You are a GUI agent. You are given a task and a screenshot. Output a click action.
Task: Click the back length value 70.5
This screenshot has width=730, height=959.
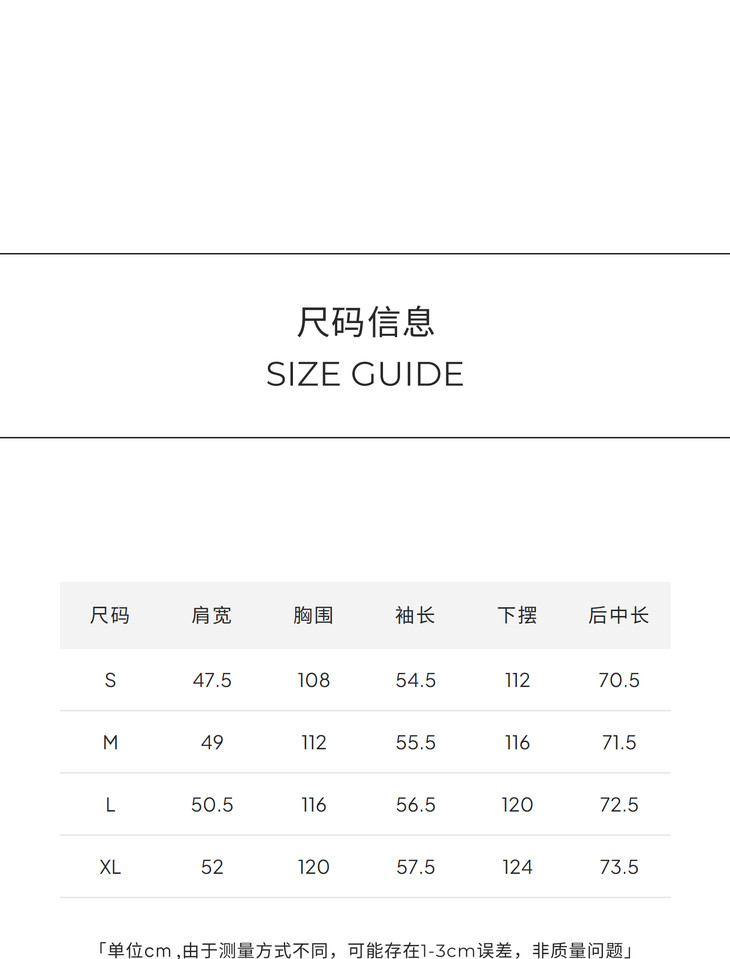click(619, 680)
